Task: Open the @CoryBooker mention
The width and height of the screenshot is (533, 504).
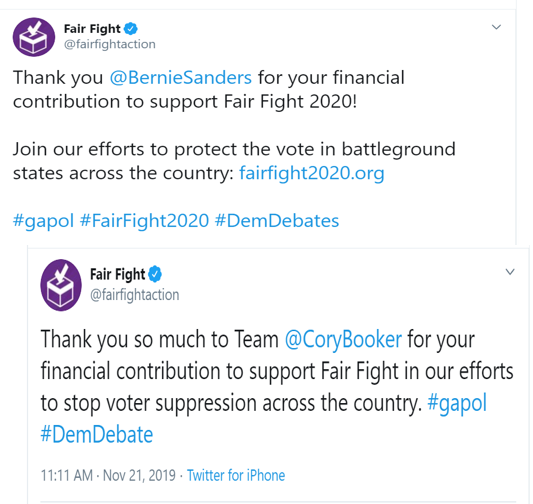Action: coord(343,339)
